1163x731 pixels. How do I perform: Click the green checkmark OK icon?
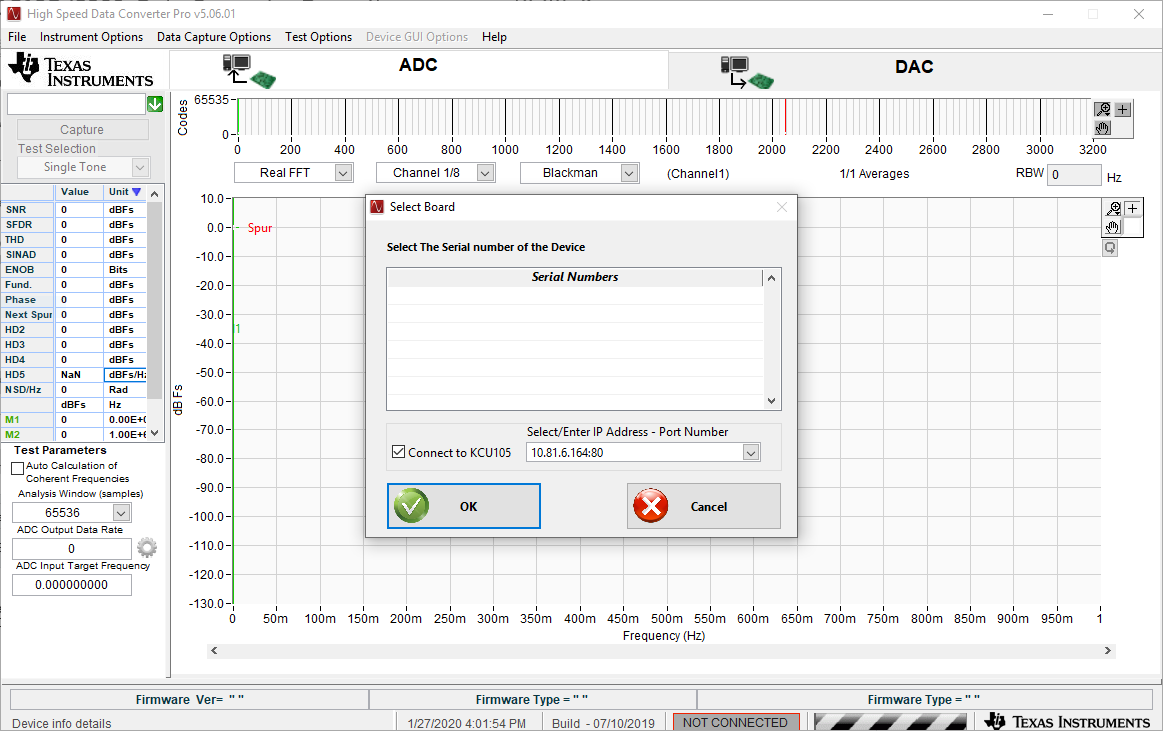[412, 506]
